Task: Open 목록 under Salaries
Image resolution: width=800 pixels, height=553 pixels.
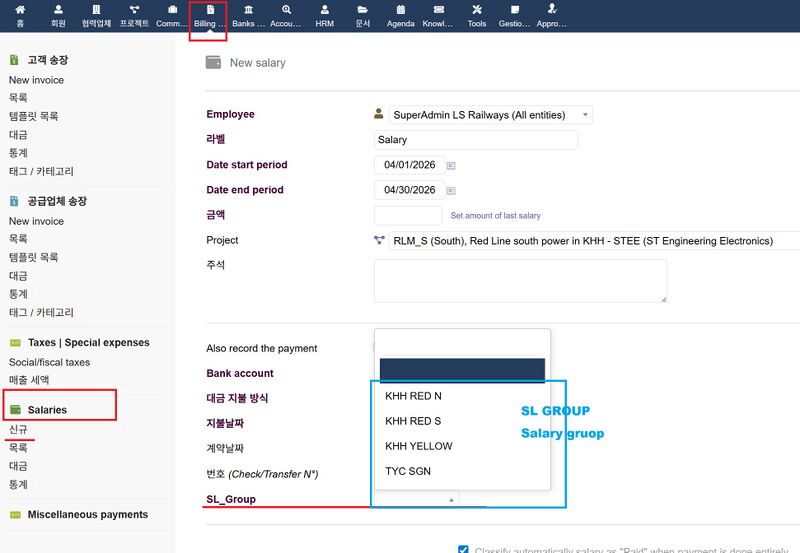Action: [x=18, y=448]
